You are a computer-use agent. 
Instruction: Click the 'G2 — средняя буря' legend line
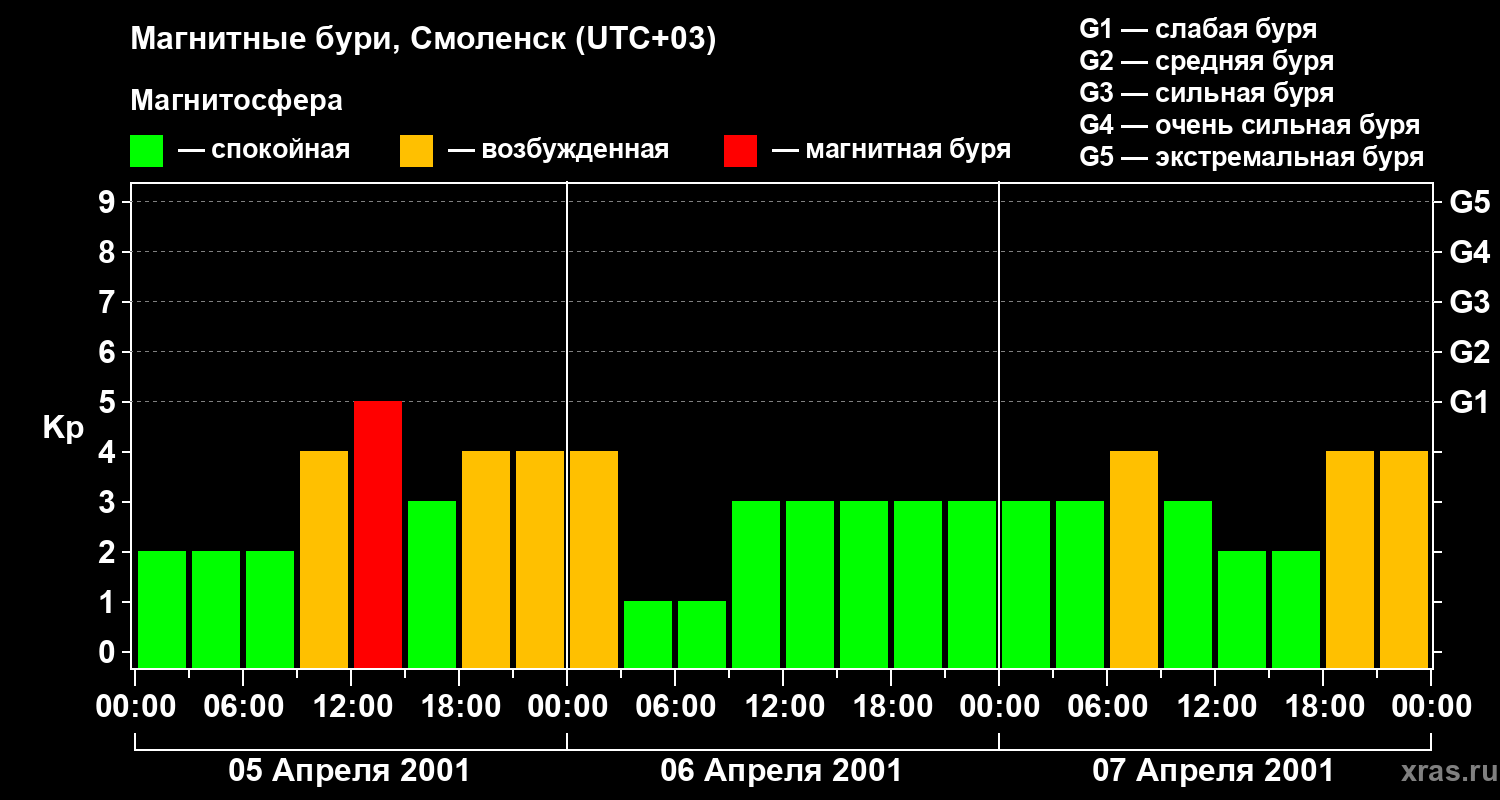coord(1206,61)
